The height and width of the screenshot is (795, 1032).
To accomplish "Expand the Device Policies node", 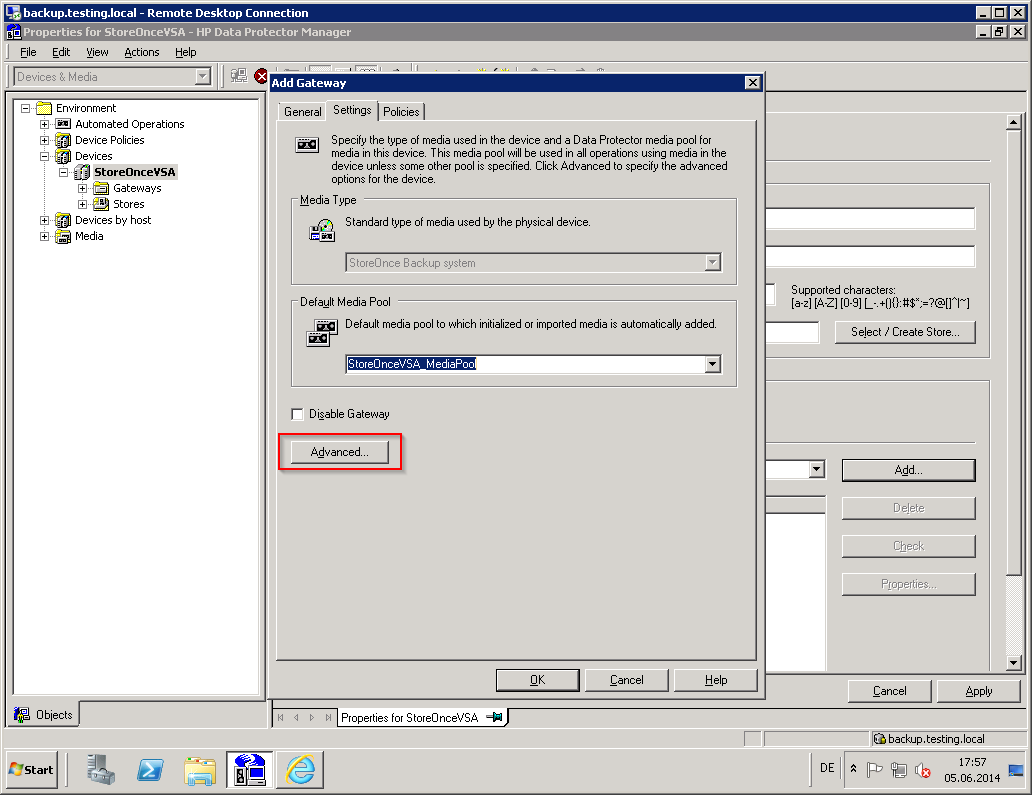I will point(45,140).
